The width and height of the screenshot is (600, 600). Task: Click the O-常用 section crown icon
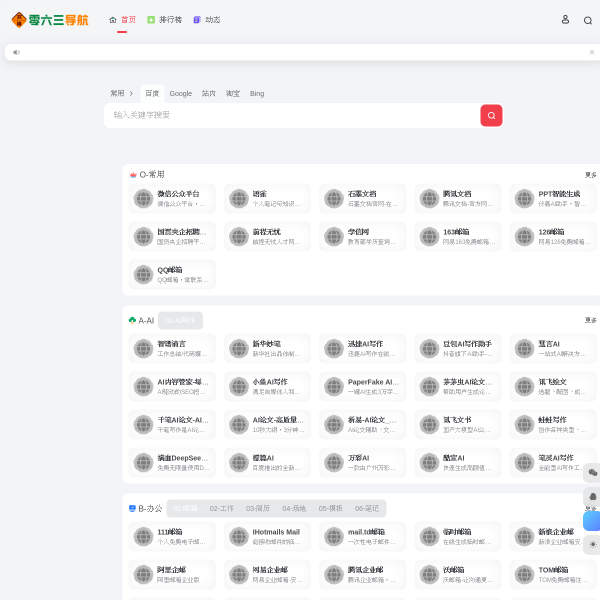click(x=133, y=175)
